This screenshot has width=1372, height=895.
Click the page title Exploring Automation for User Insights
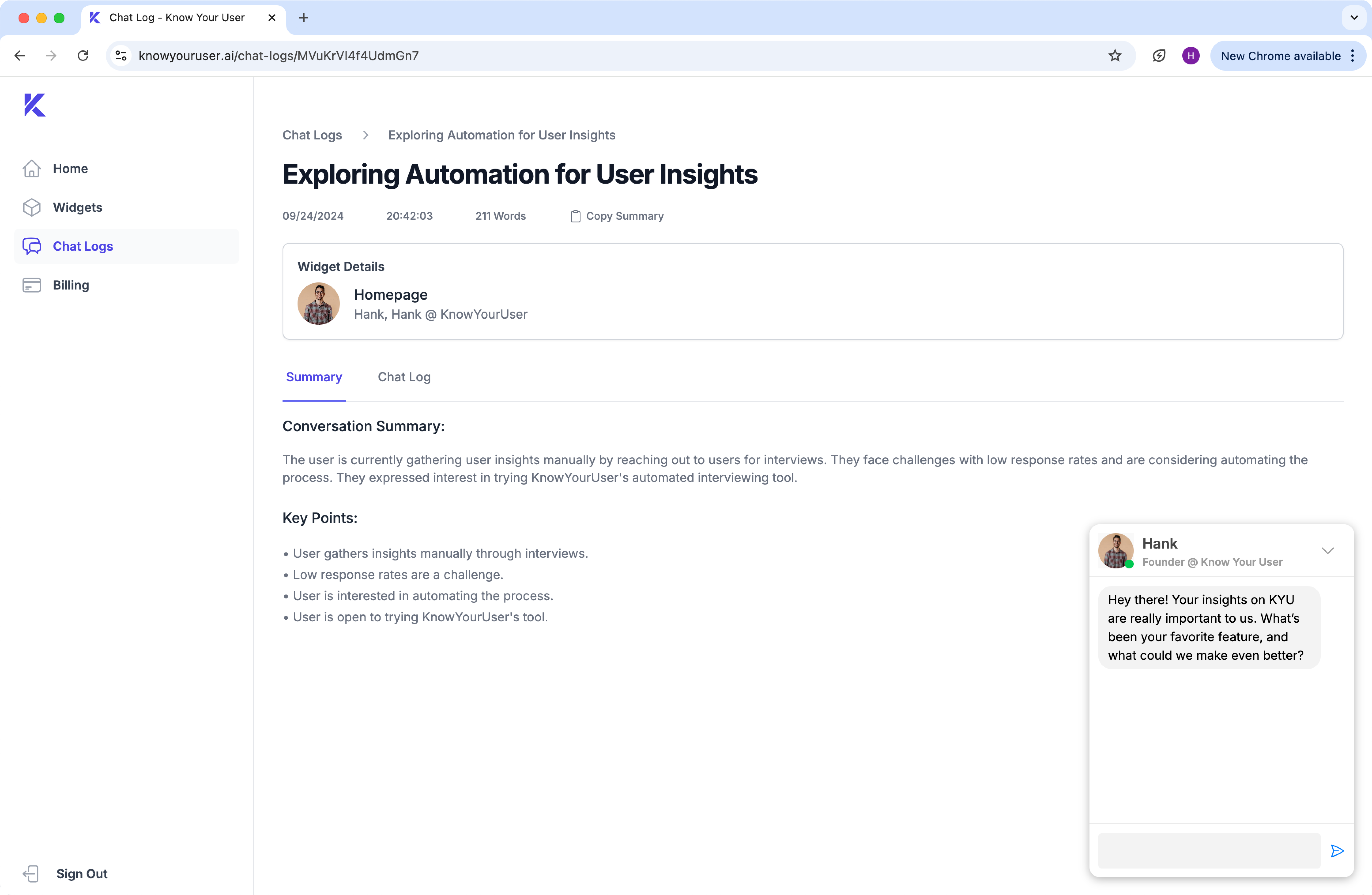520,174
